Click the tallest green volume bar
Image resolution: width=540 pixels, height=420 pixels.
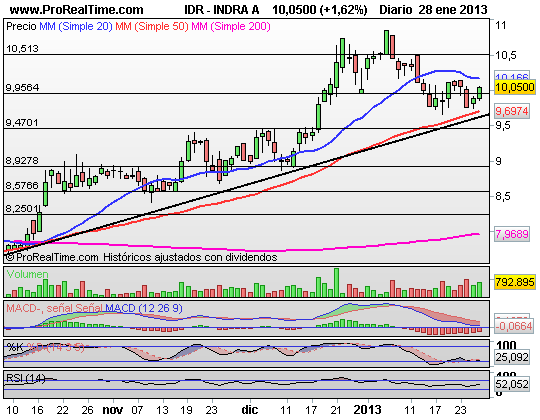tap(336, 283)
